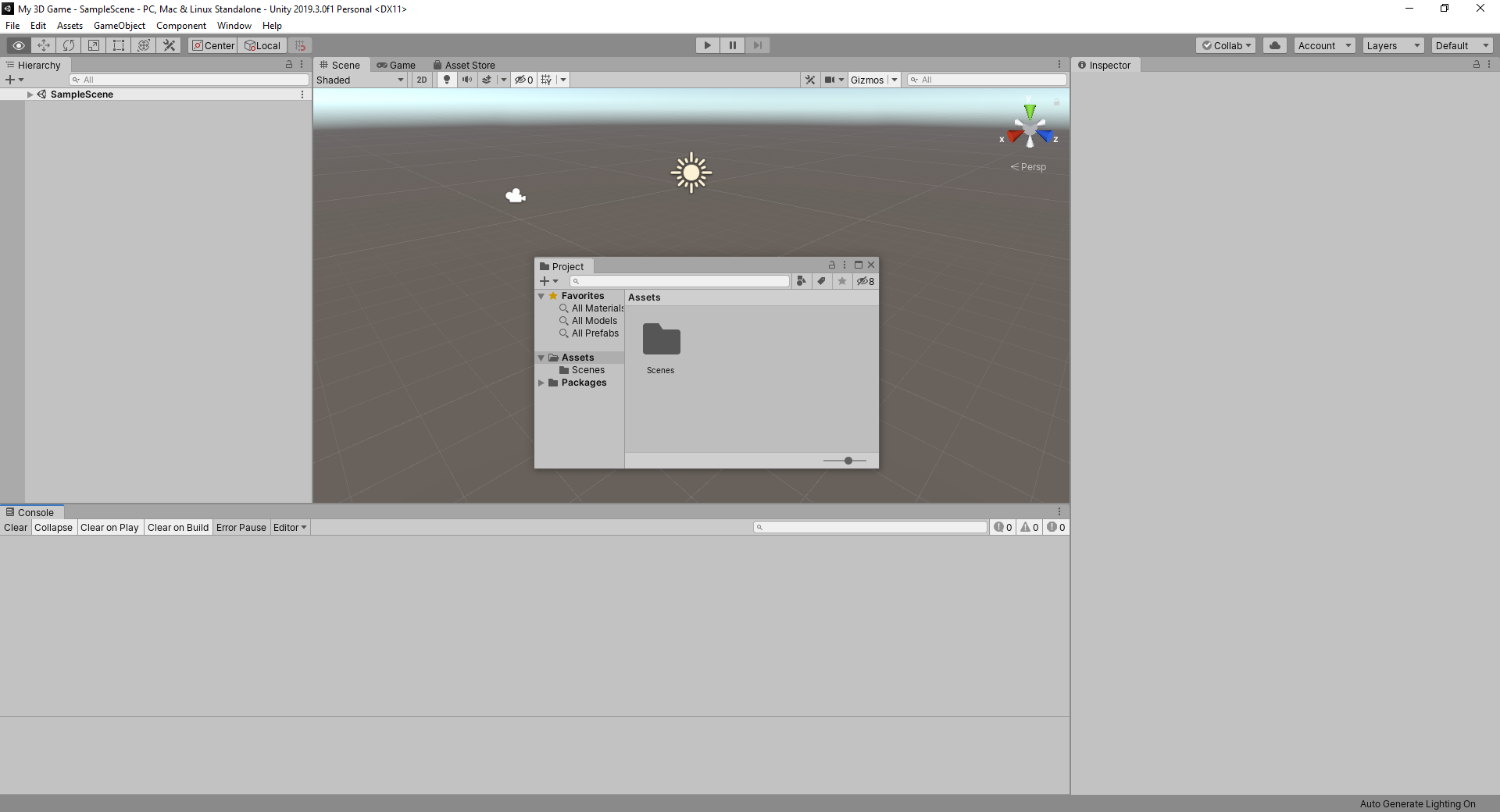Open the GameObject menu
This screenshot has height=812, width=1500.
coord(119,26)
